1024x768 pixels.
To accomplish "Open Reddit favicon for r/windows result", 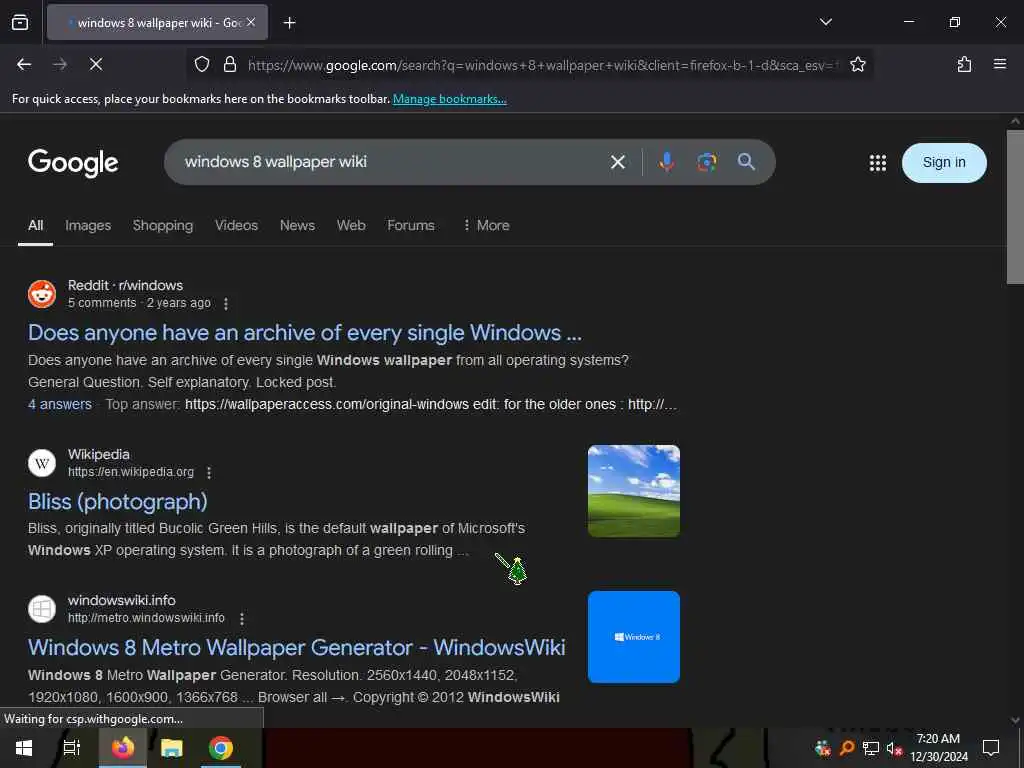I will click(x=42, y=294).
